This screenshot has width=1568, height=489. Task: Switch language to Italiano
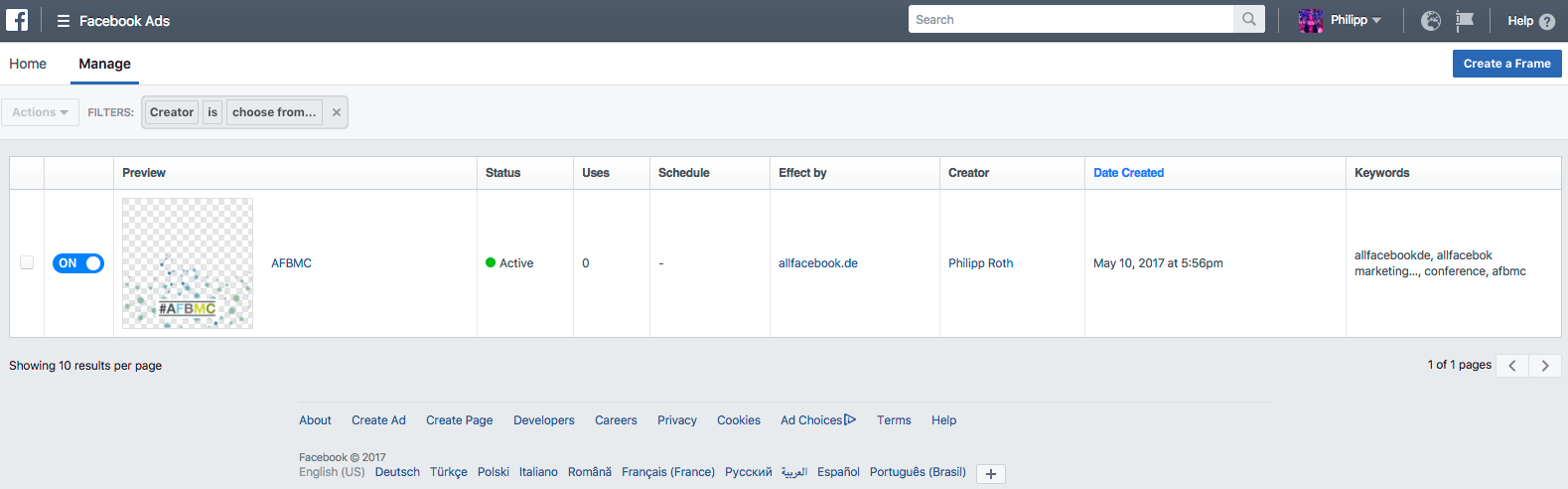tap(538, 472)
